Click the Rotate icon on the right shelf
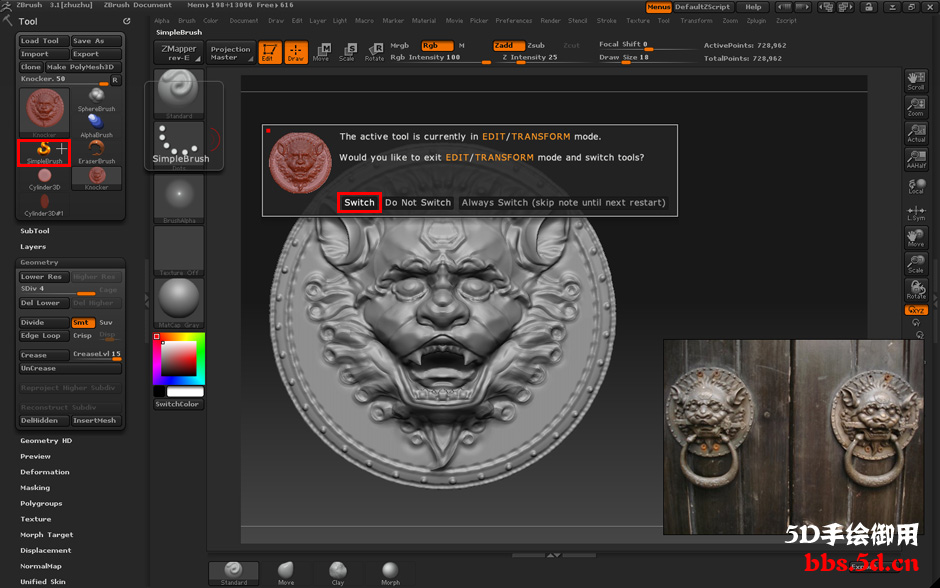 (x=916, y=290)
